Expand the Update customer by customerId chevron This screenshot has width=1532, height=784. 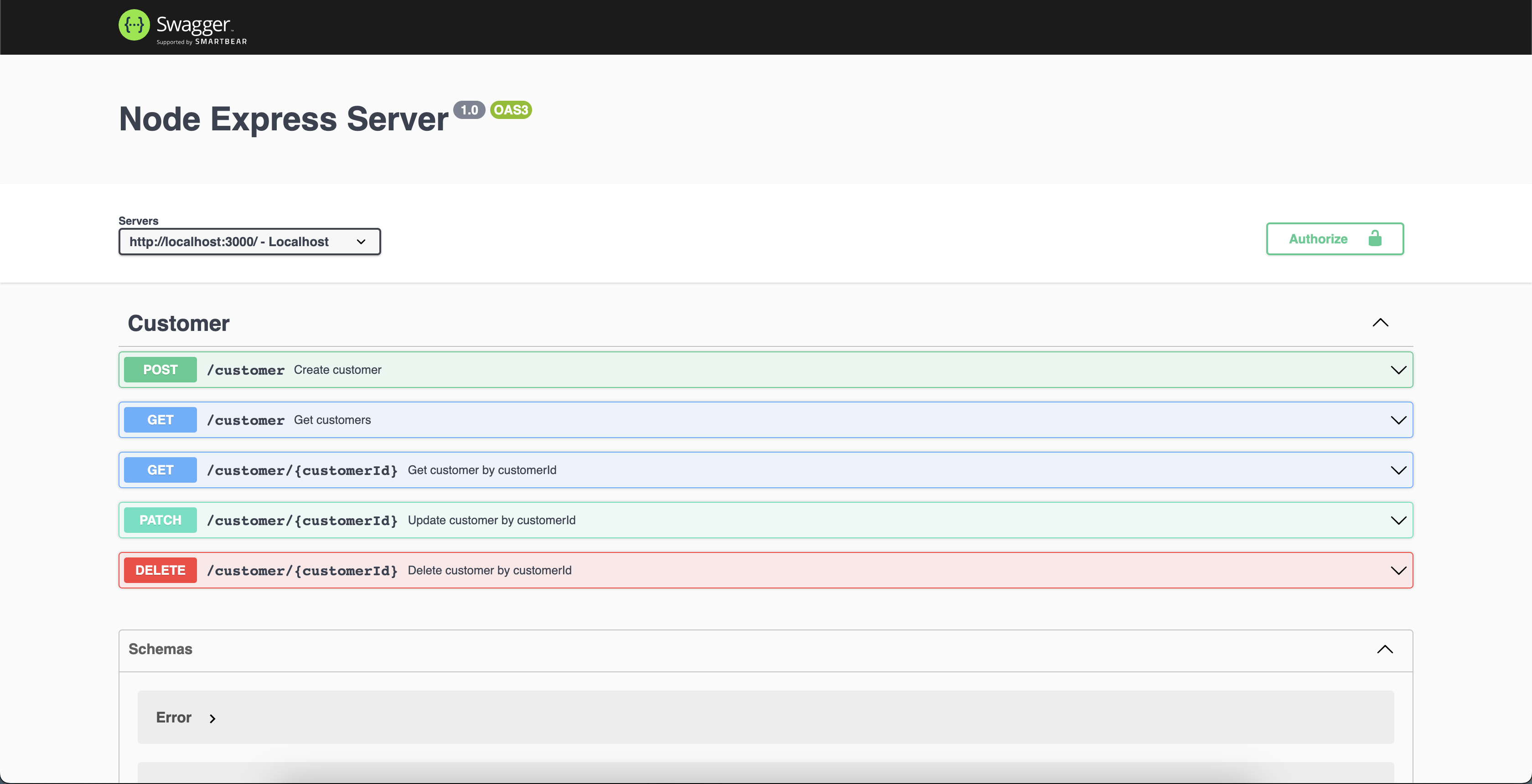coord(1398,520)
